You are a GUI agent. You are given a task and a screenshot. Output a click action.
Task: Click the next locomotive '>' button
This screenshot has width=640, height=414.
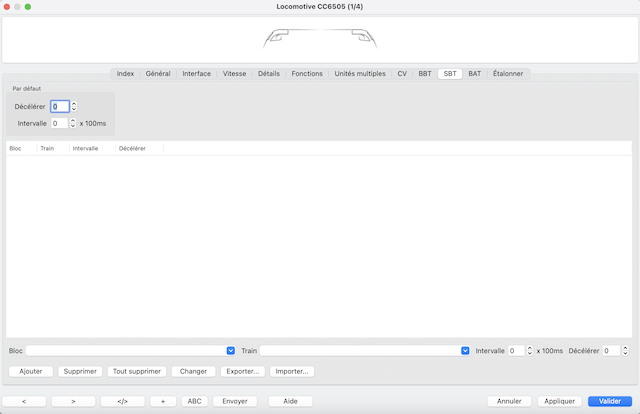coord(73,401)
